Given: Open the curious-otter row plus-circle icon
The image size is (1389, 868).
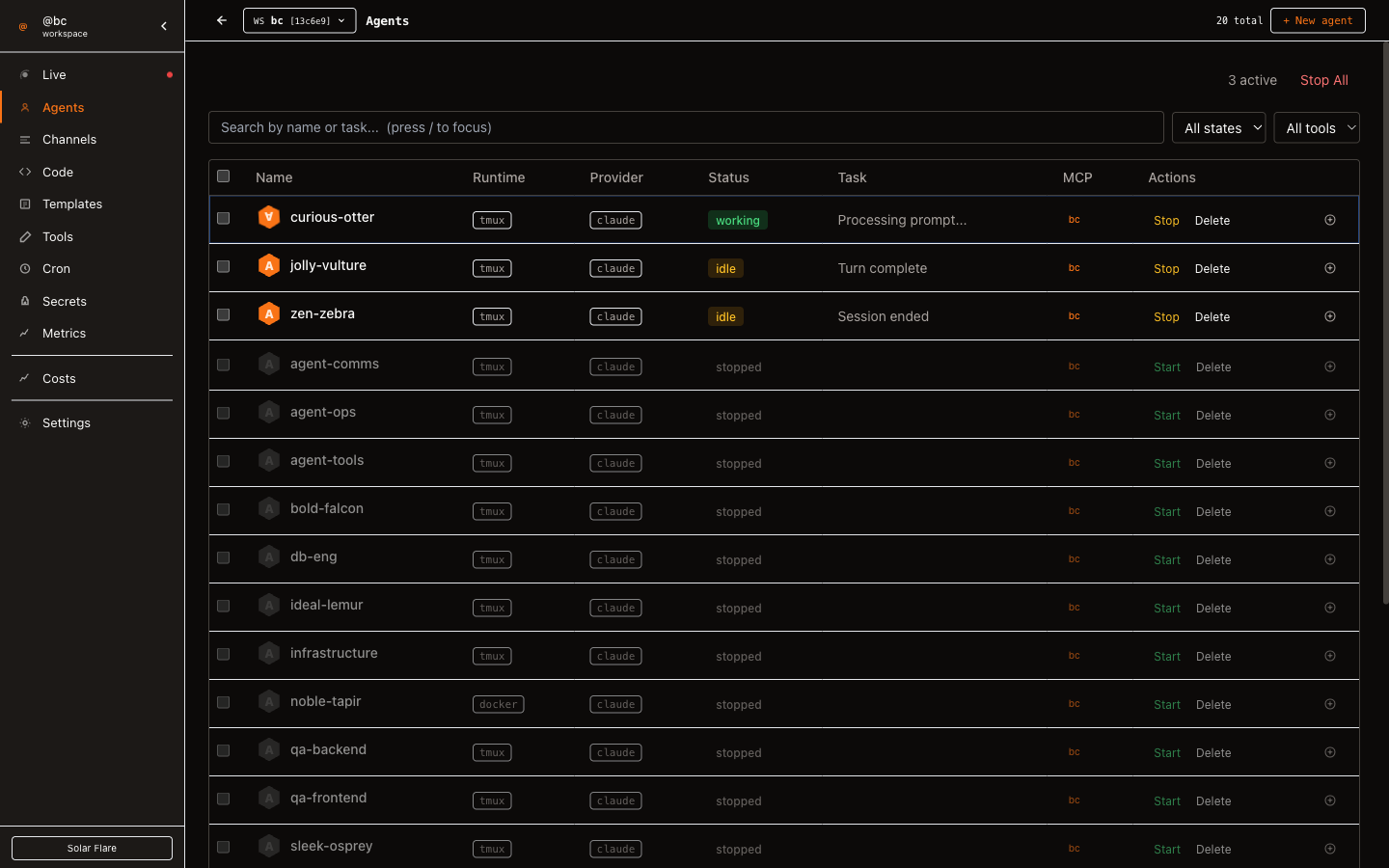Looking at the screenshot, I should click(x=1330, y=220).
